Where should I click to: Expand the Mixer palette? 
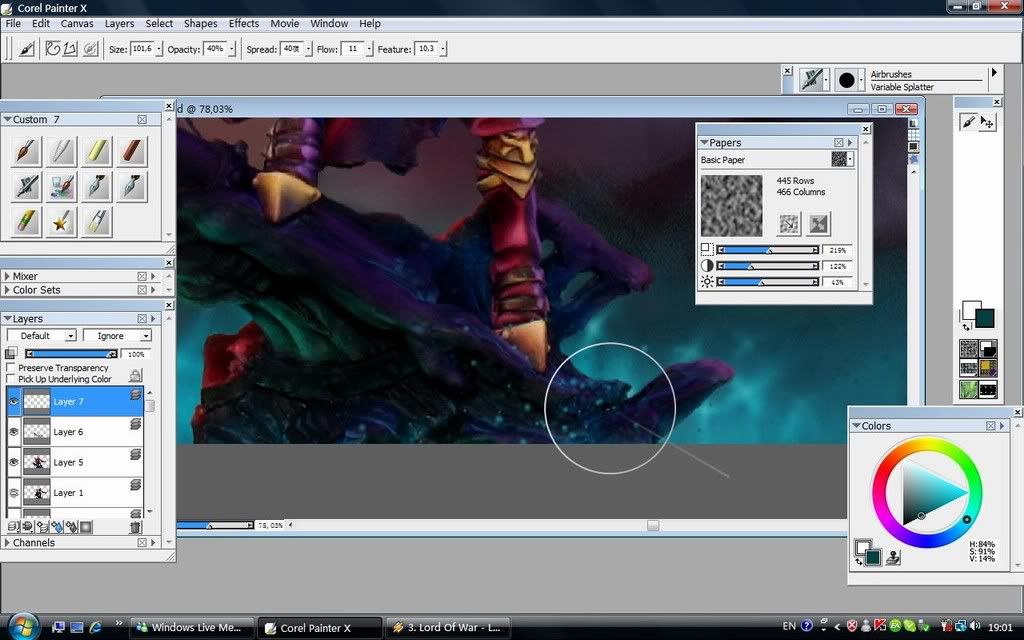pos(7,276)
